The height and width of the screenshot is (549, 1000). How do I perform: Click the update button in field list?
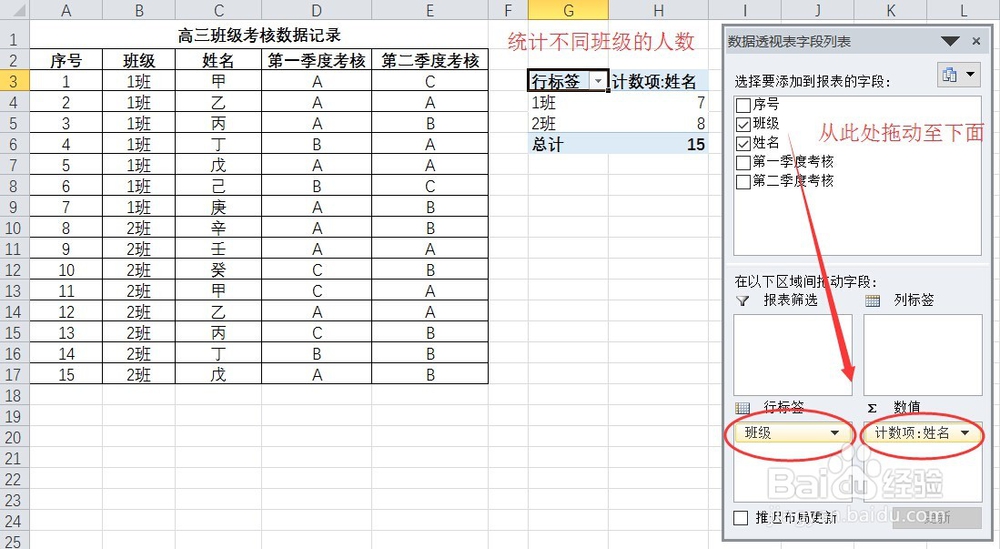(936, 517)
